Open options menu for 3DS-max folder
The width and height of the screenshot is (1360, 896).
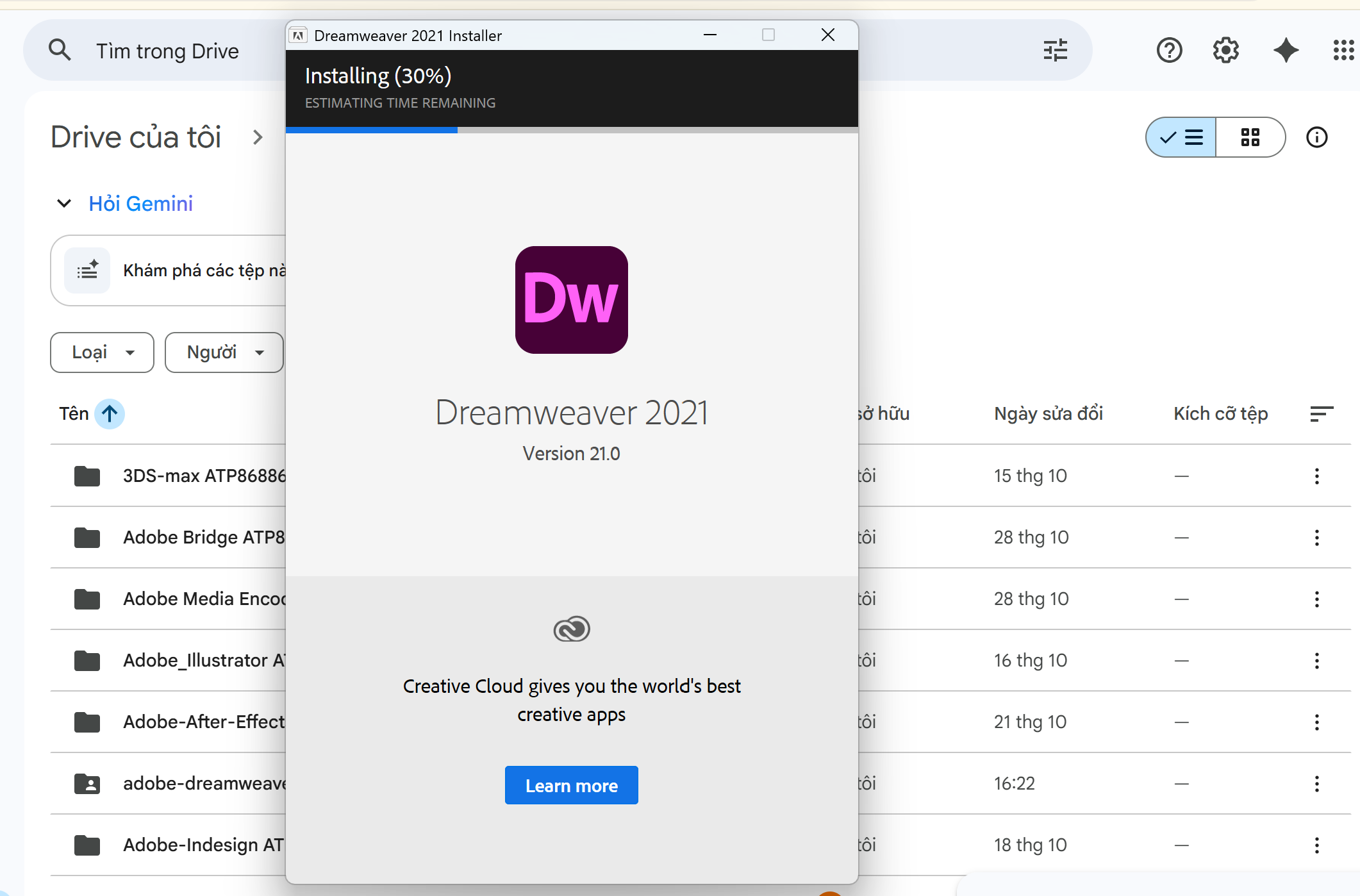pyautogui.click(x=1317, y=476)
